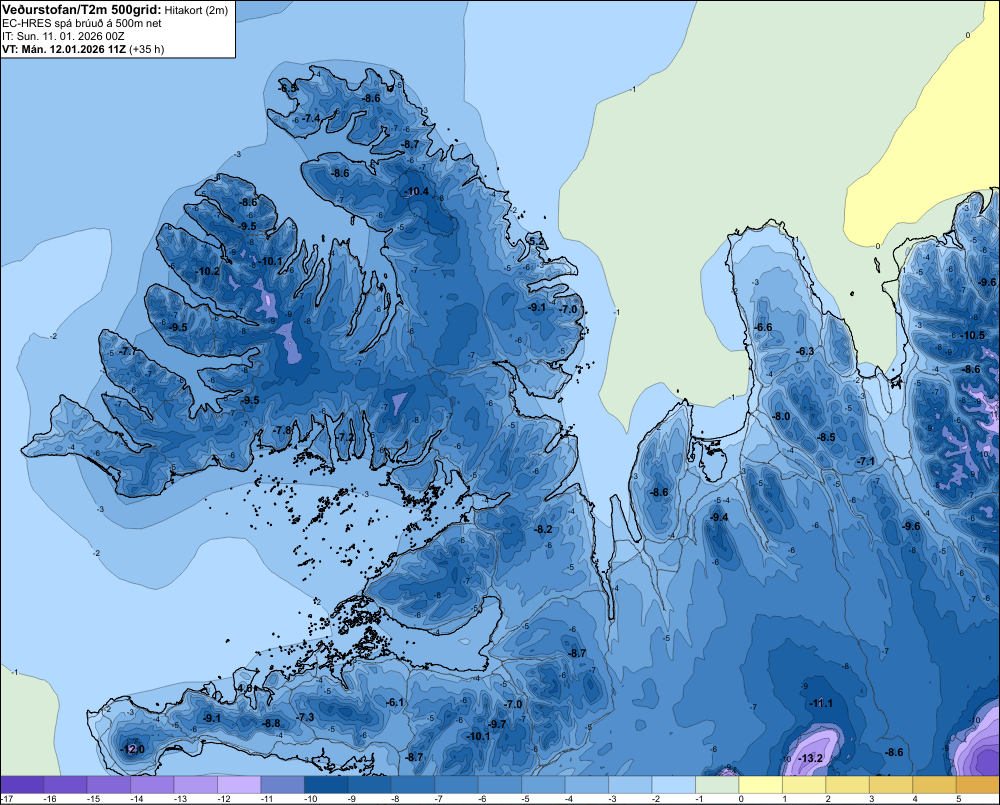Click the "-17" legend tick label
1000x805 pixels.
[8, 799]
